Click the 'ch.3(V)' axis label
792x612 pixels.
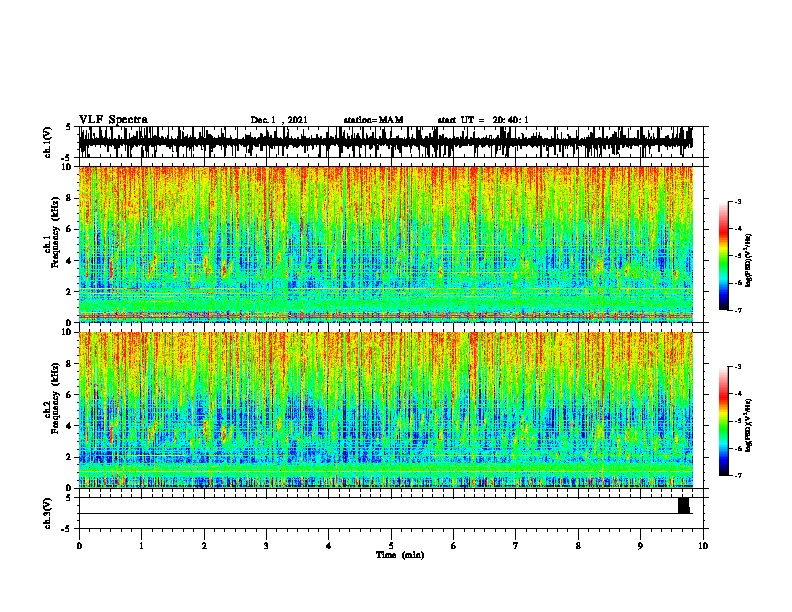point(48,513)
